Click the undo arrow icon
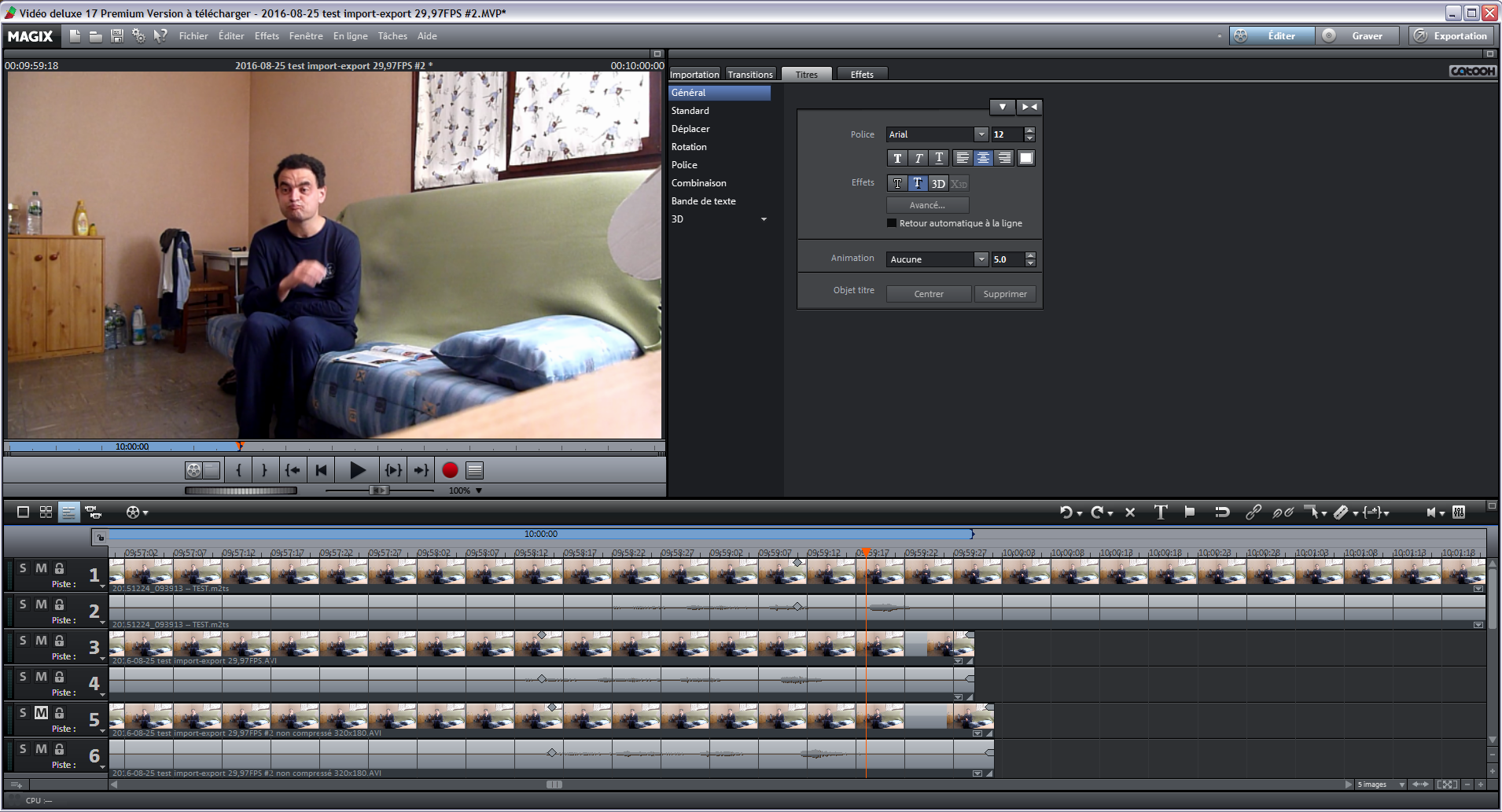Viewport: 1502px width, 812px height. click(1066, 513)
